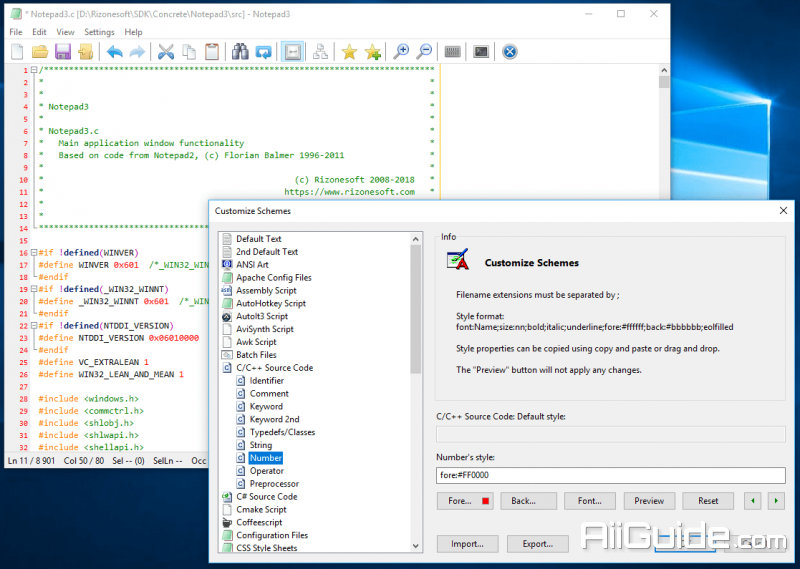
Task: Open favorites with the yellow star icon
Action: [349, 52]
